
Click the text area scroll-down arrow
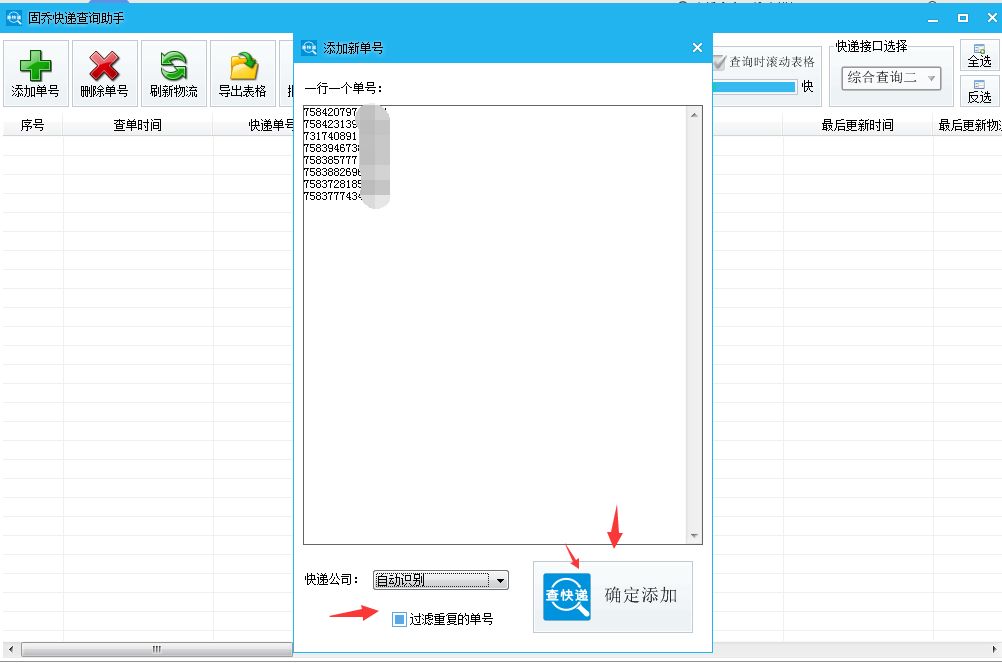[694, 536]
